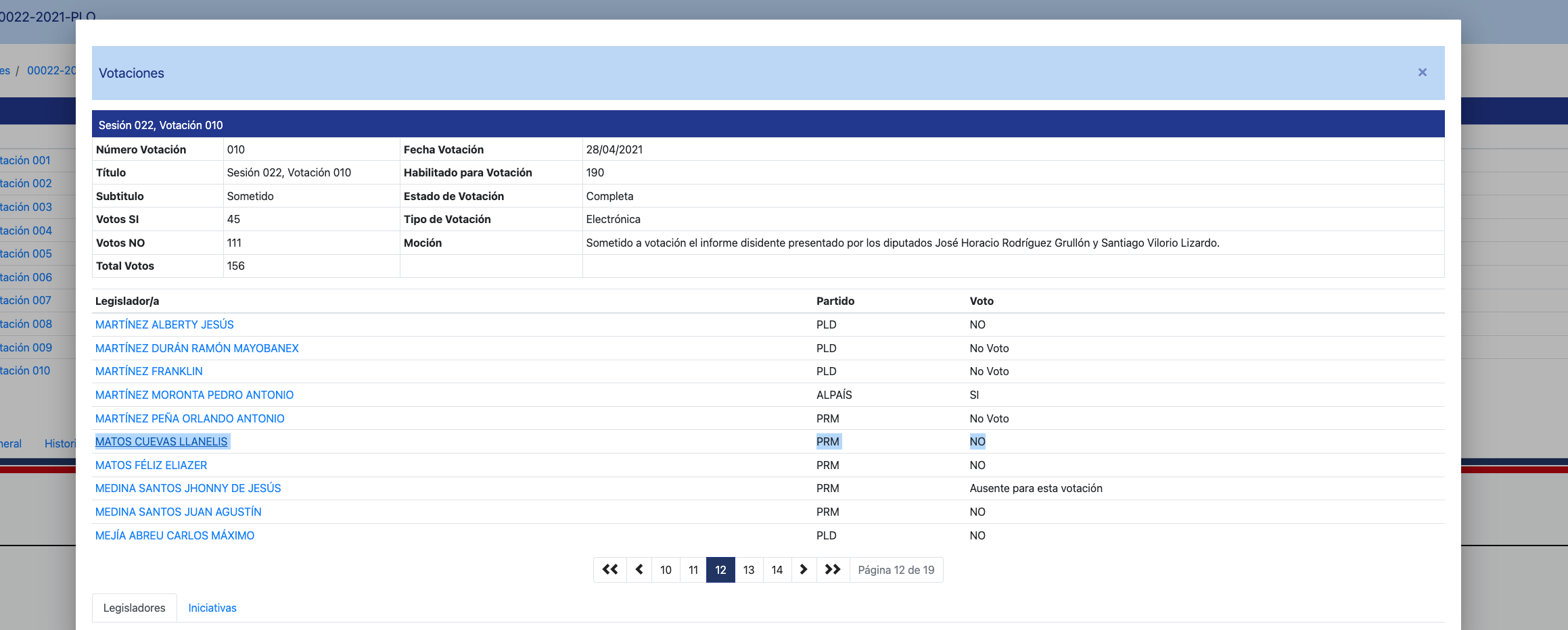Go to previous page arrow
Screen dimensions: 1568x630
(639, 570)
